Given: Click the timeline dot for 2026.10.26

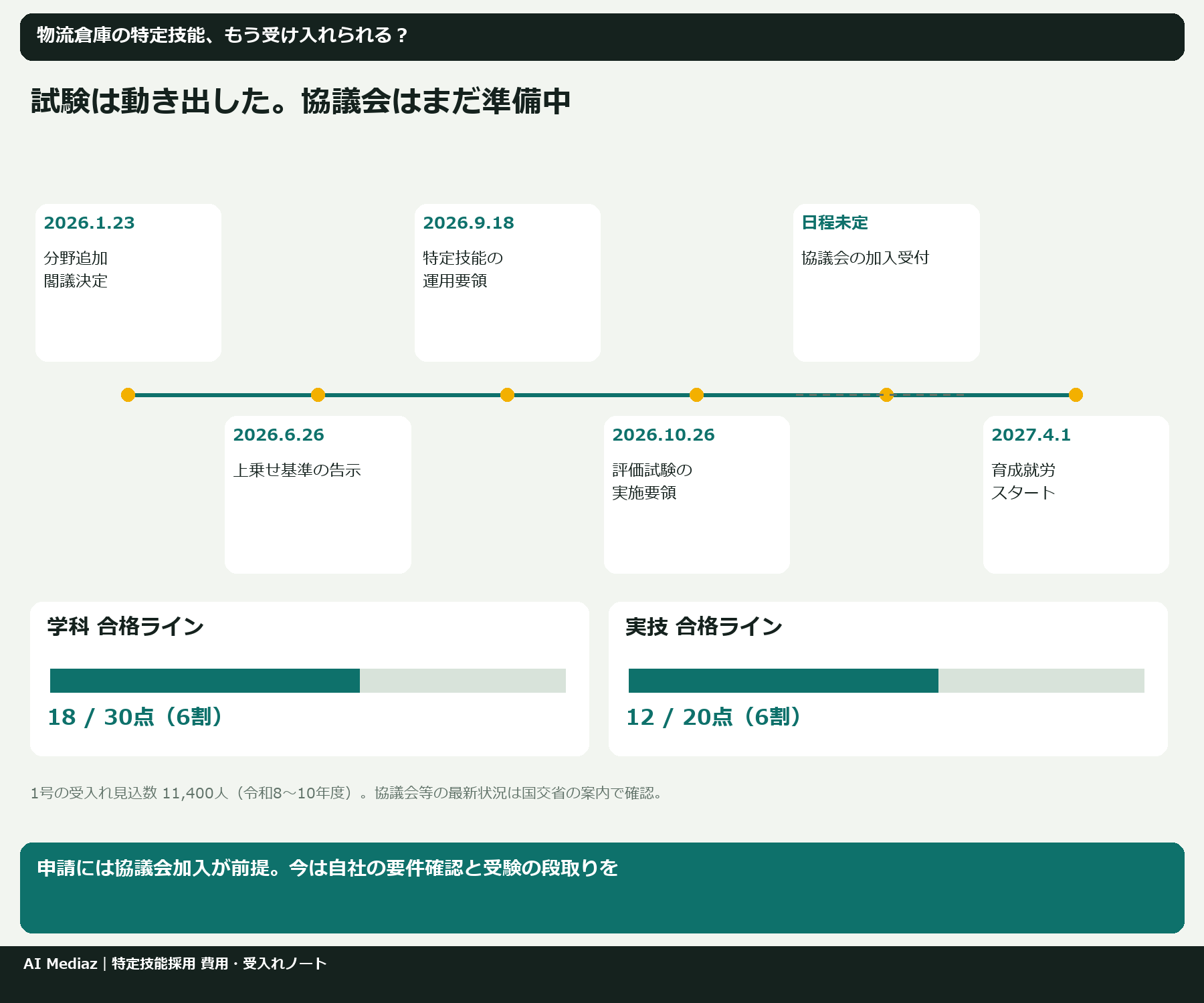Looking at the screenshot, I should coord(696,395).
